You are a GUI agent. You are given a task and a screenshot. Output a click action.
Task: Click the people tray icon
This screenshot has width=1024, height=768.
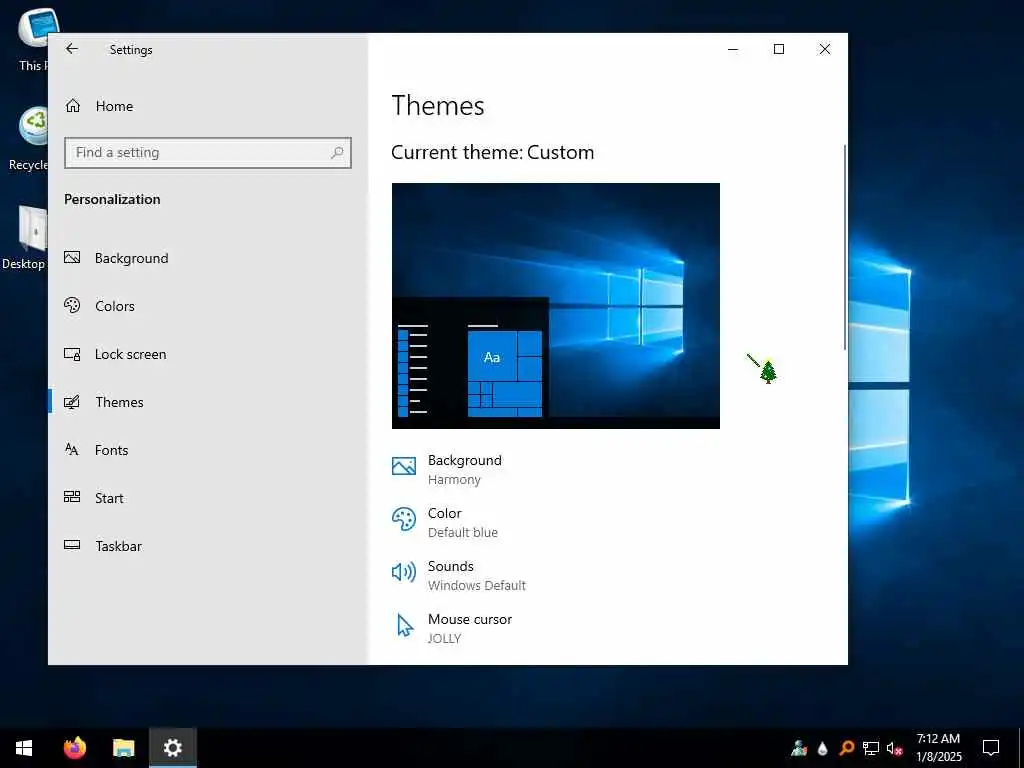(x=799, y=748)
